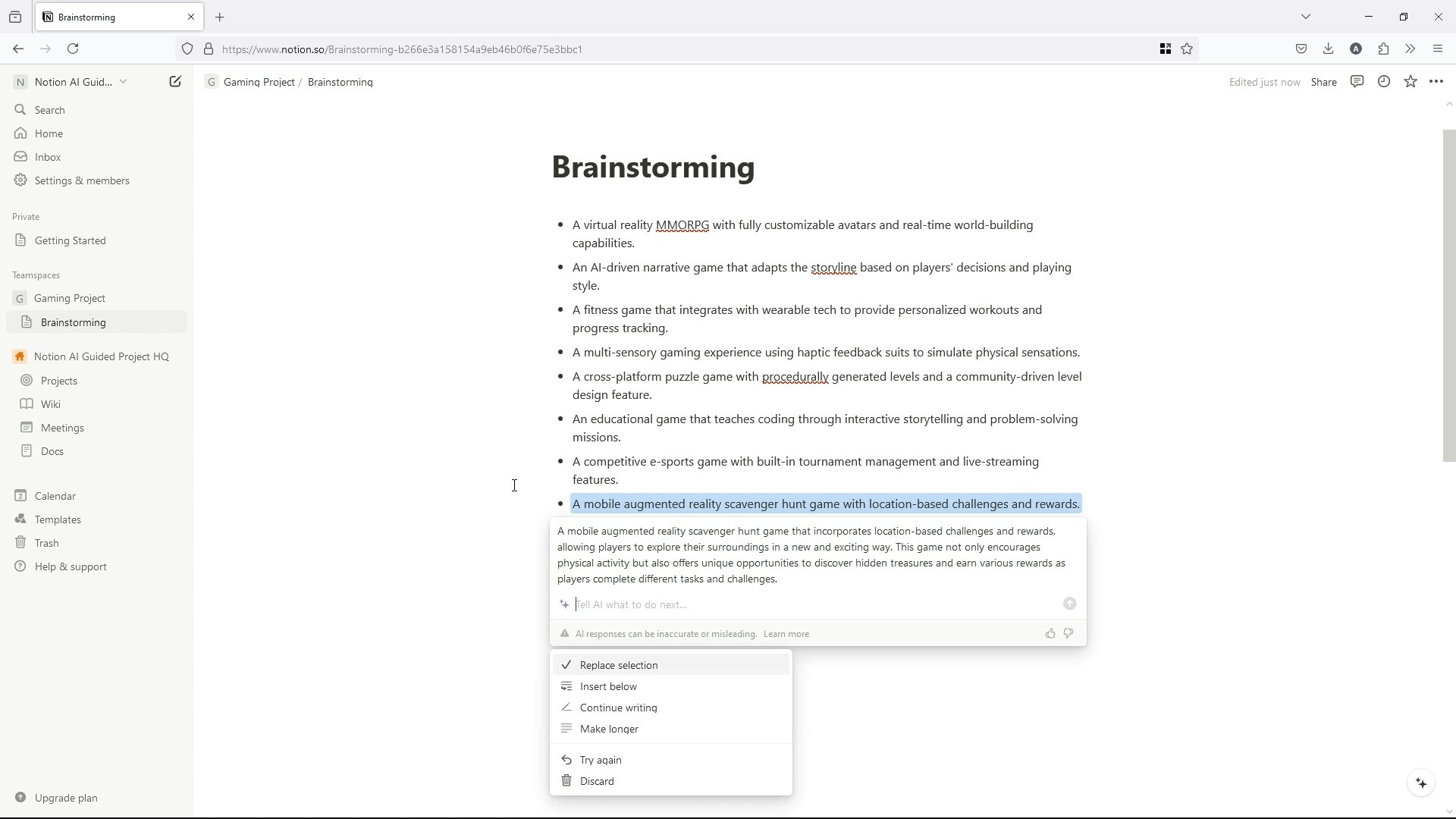The height and width of the screenshot is (819, 1456).
Task: Expand the Gaming Project teamspace
Action: click(x=69, y=298)
